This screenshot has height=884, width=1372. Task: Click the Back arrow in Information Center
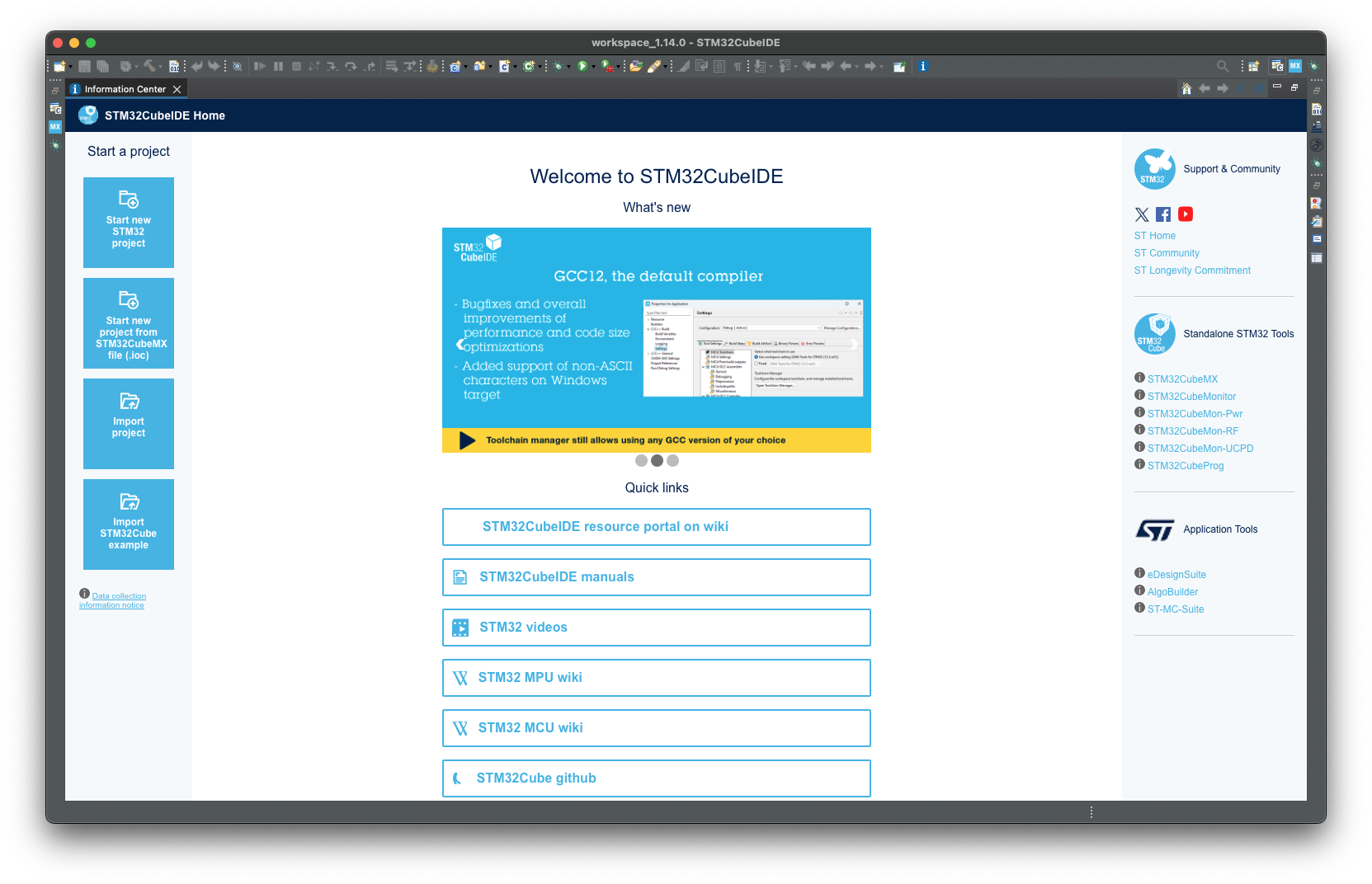click(x=1205, y=88)
